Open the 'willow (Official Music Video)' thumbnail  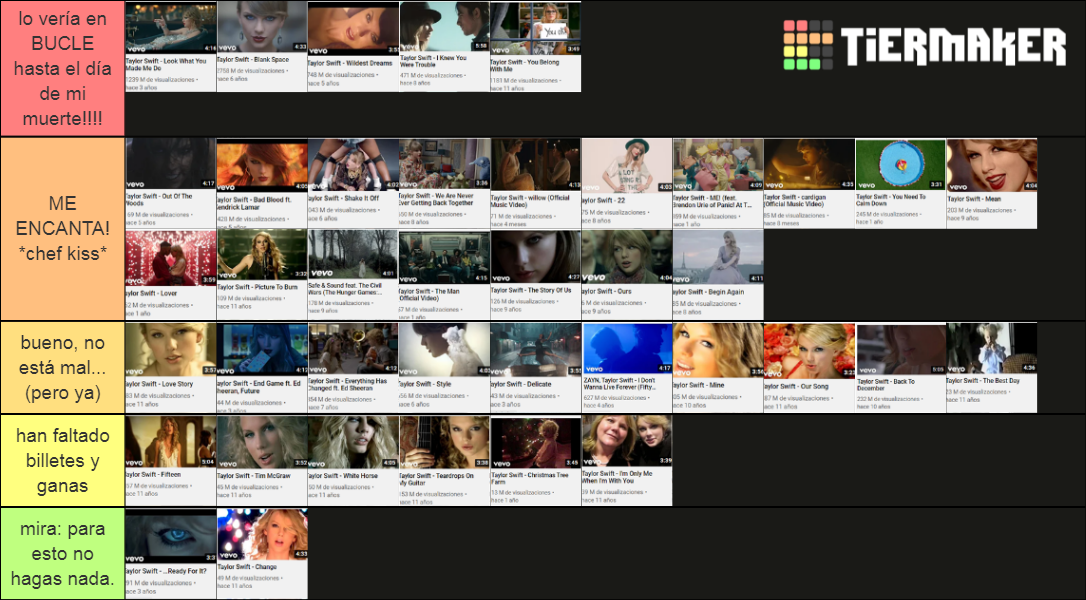click(x=536, y=184)
